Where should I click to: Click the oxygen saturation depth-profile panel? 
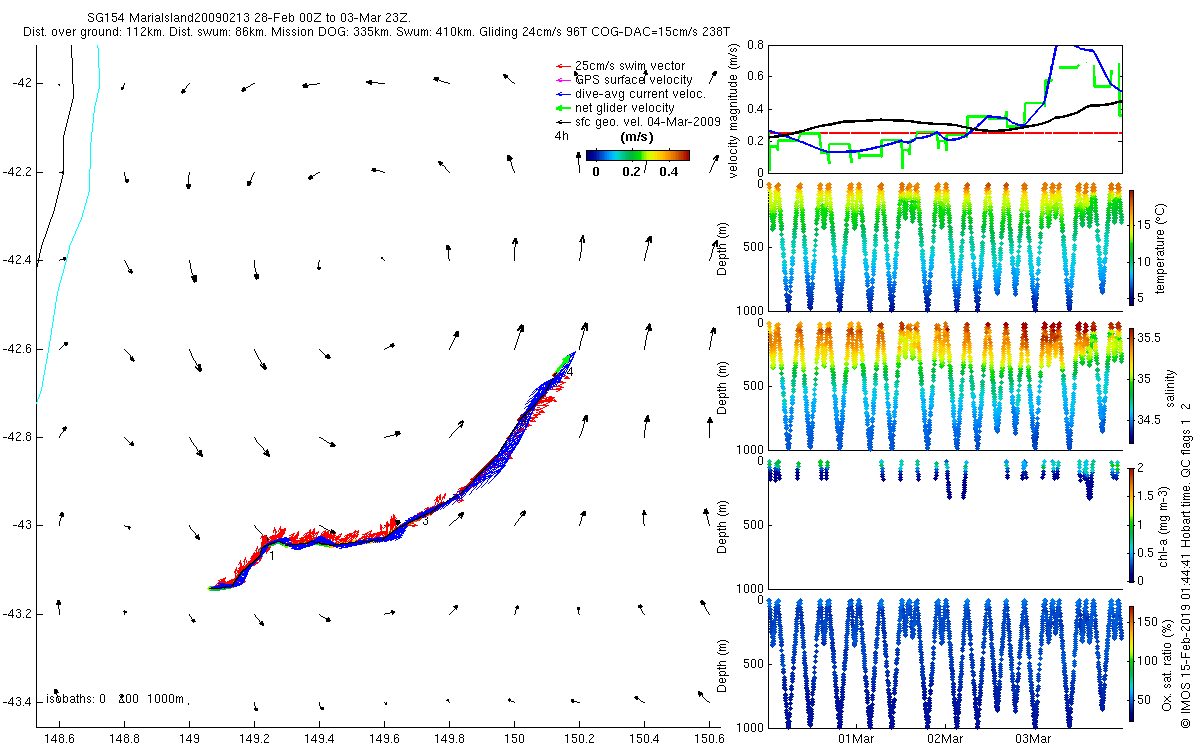pos(944,663)
